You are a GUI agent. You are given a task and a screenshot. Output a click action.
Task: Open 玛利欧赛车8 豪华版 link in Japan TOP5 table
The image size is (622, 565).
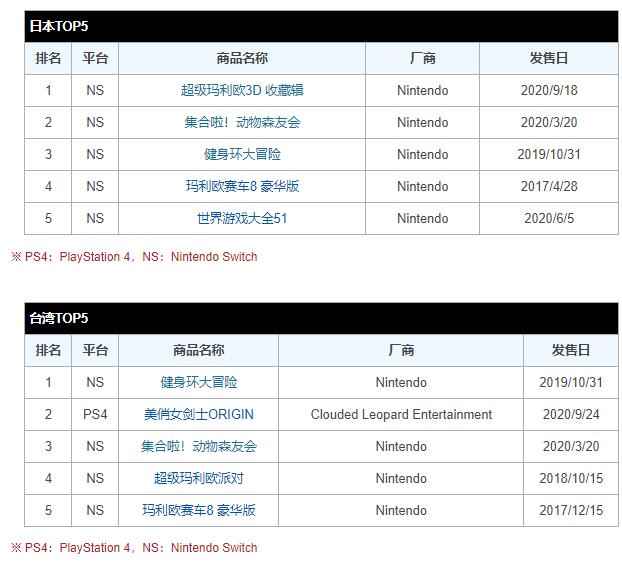[242, 186]
